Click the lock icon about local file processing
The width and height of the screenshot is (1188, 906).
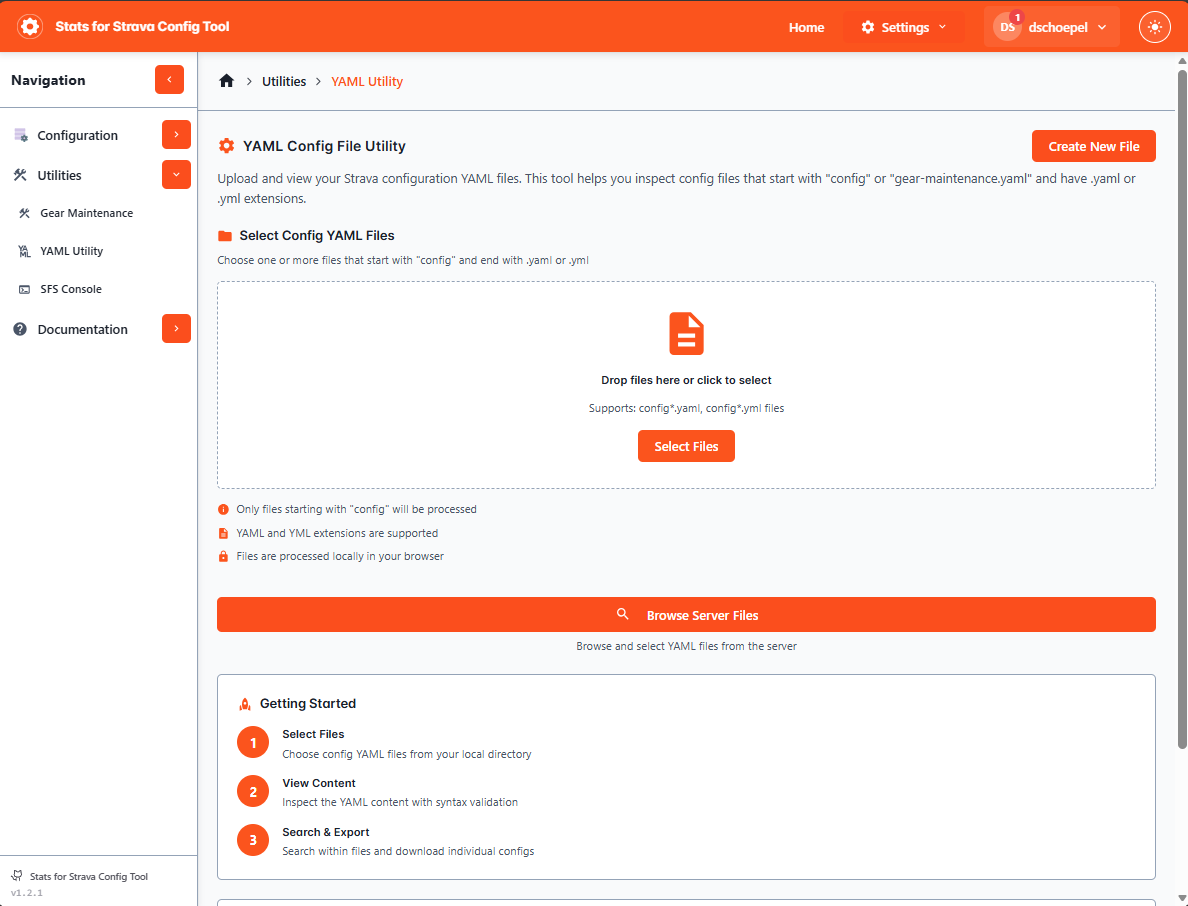point(223,556)
